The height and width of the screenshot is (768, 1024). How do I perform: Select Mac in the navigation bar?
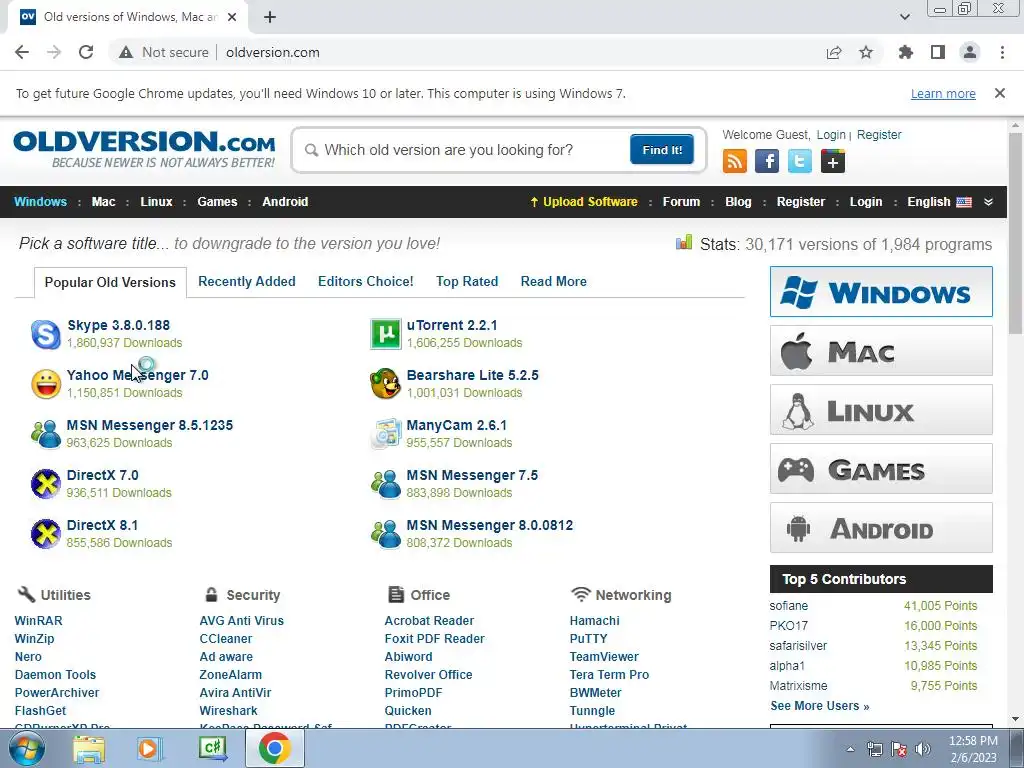pos(103,202)
